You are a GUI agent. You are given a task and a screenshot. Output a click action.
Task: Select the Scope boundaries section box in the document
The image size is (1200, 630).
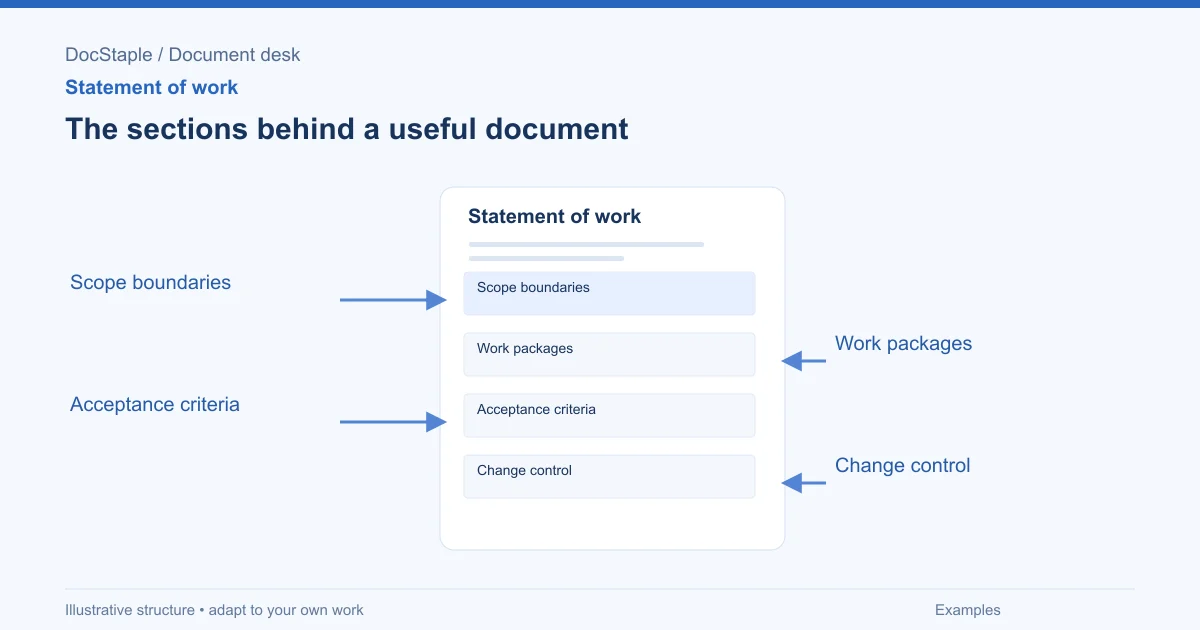click(609, 293)
